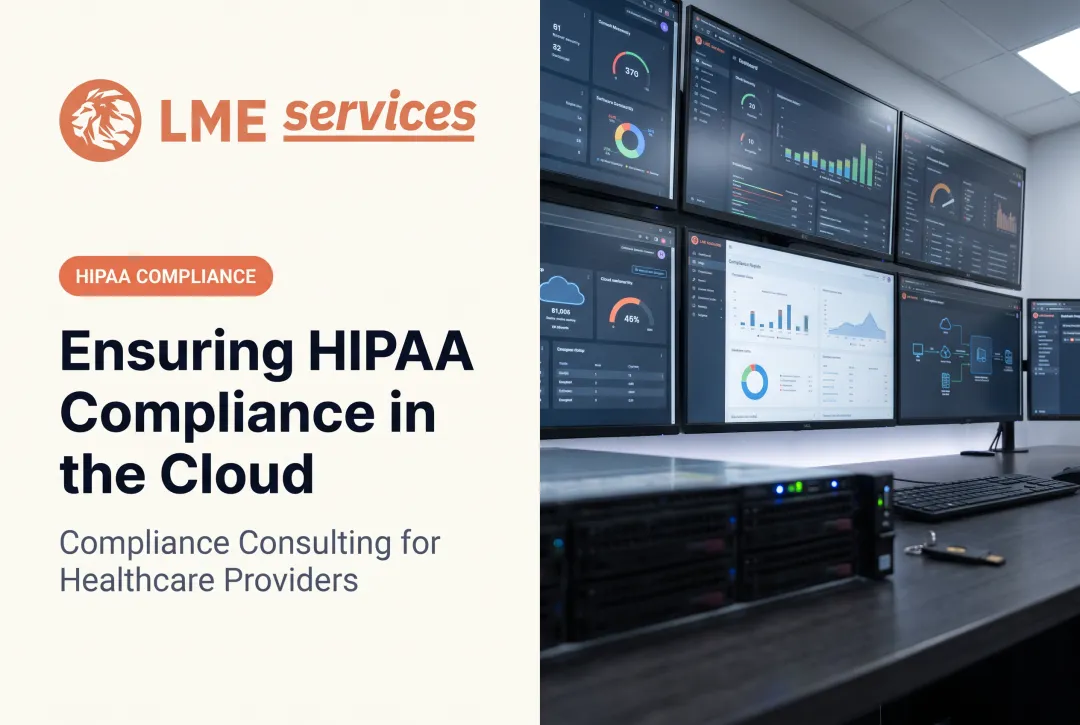Select the HIPAA COMPLIANCE tag
The height and width of the screenshot is (725, 1080).
(x=166, y=276)
